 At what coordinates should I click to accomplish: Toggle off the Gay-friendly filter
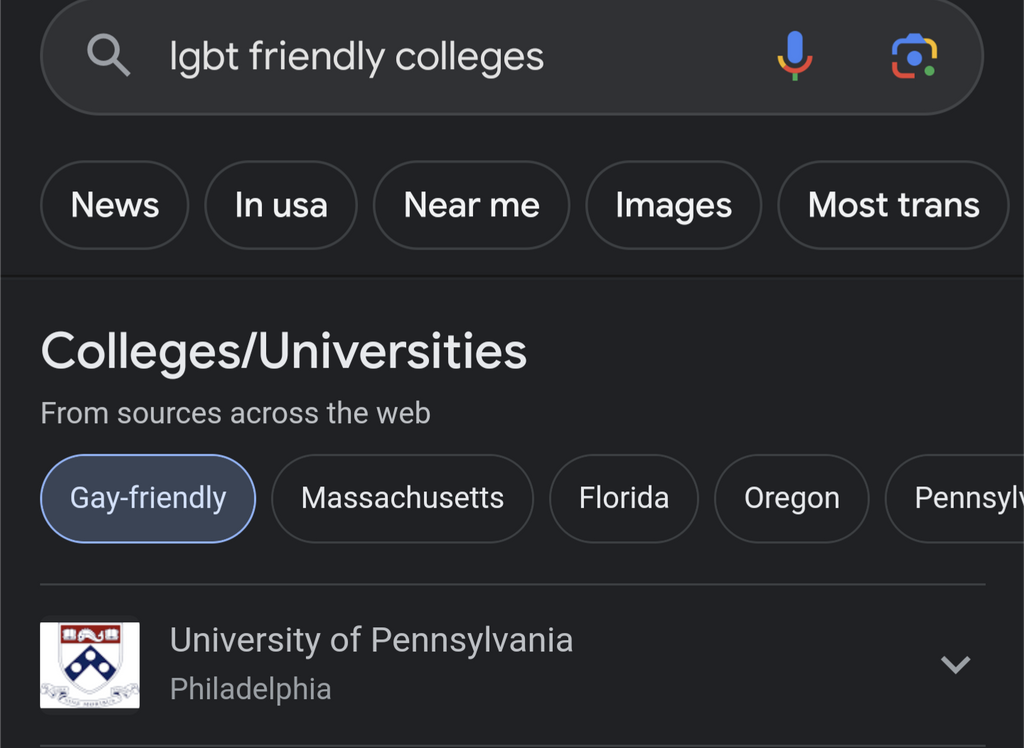(x=148, y=498)
